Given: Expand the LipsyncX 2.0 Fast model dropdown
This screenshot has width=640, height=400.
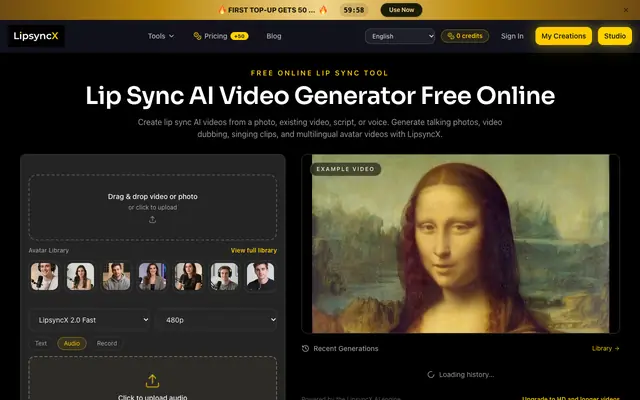Looking at the screenshot, I should tap(90, 320).
